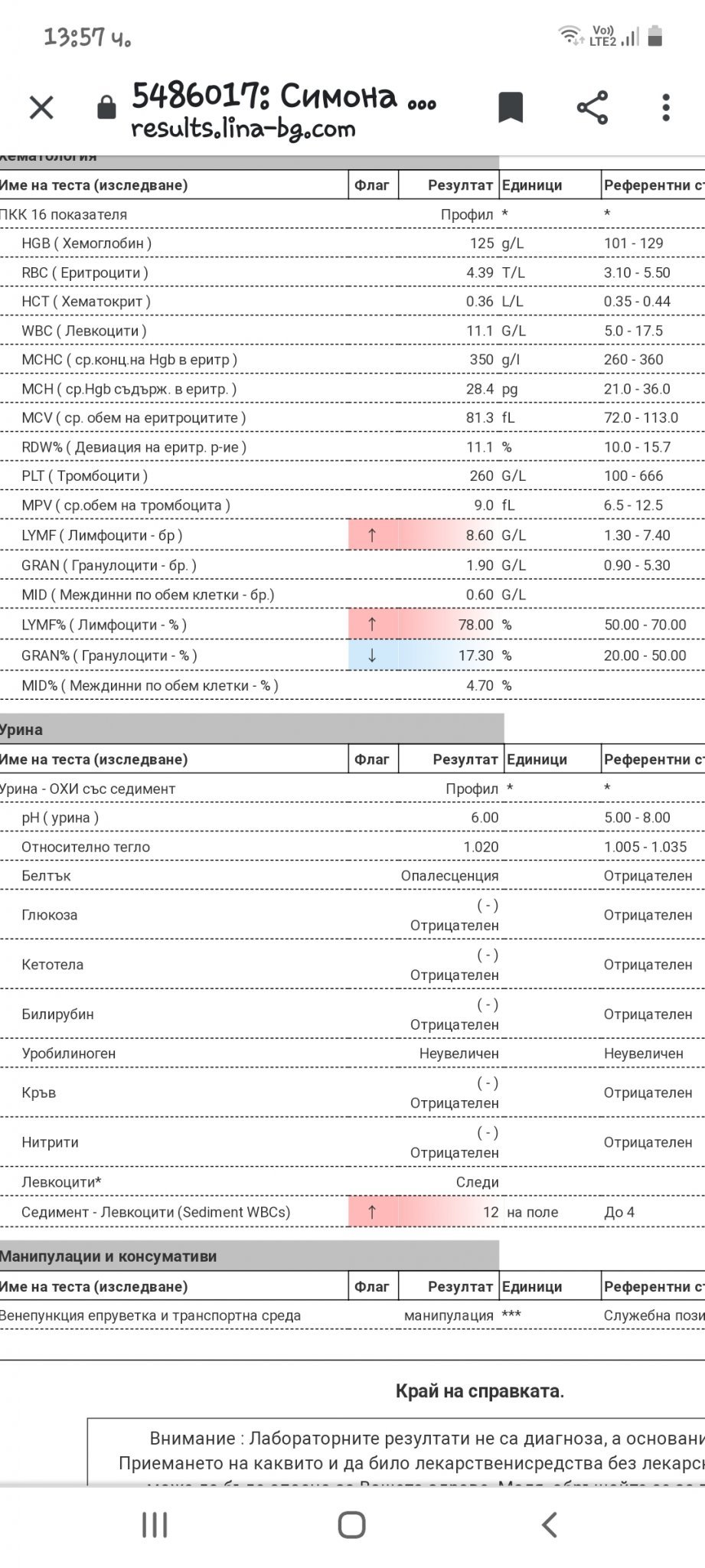Viewport: 705px width, 1568px height.
Task: Tap the up-arrow flag for LYMF count
Action: 372,535
